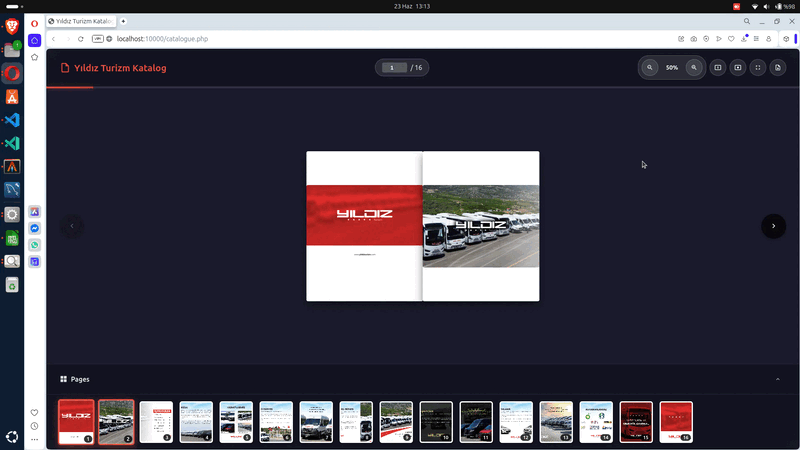Start the slideshow autoplay button
The width and height of the screenshot is (800, 450).
pos(738,68)
